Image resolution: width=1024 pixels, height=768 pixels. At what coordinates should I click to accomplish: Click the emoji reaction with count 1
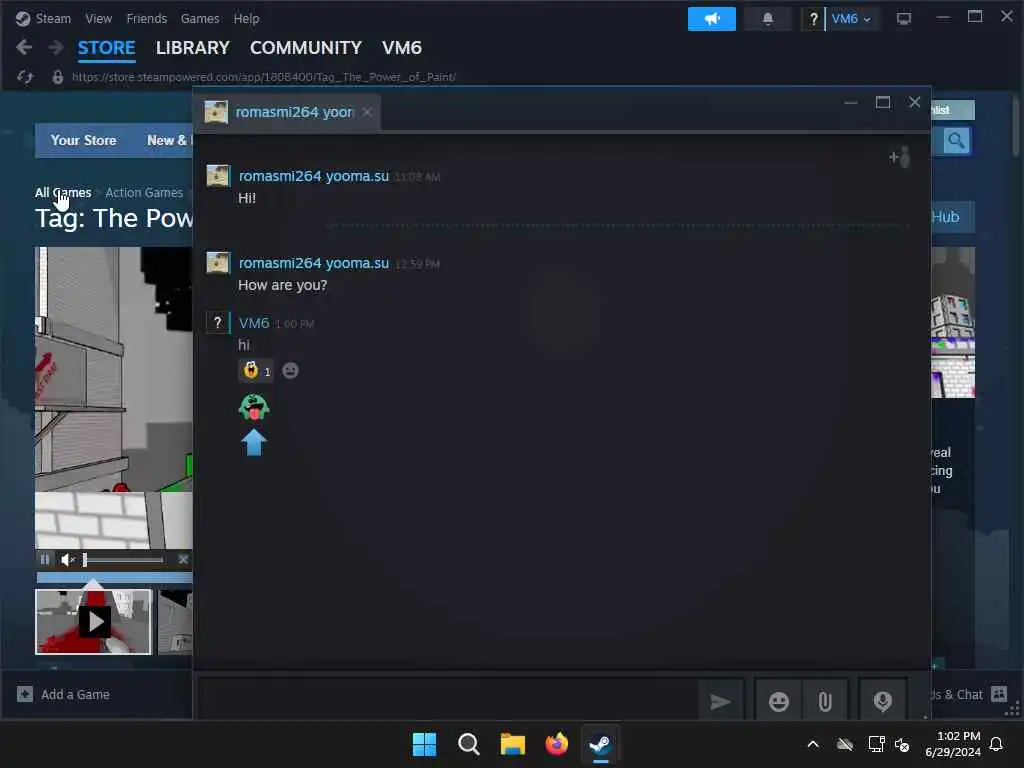click(256, 371)
